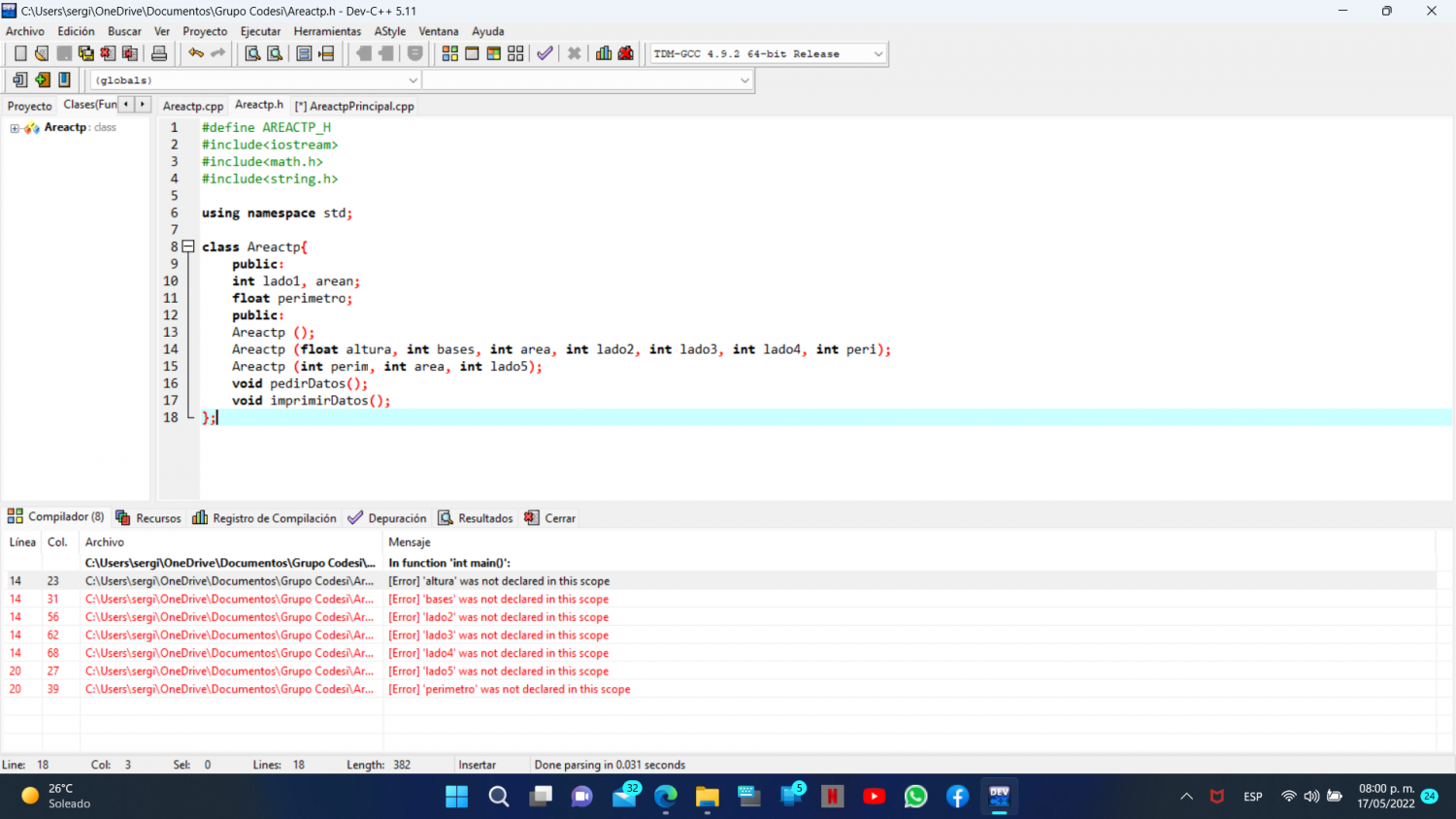Open the Archivo menu
This screenshot has width=1456, height=819.
[25, 31]
